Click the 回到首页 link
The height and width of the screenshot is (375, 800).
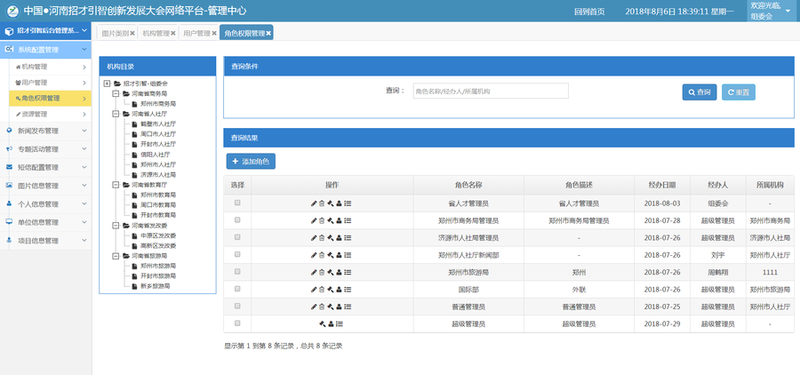tap(589, 11)
